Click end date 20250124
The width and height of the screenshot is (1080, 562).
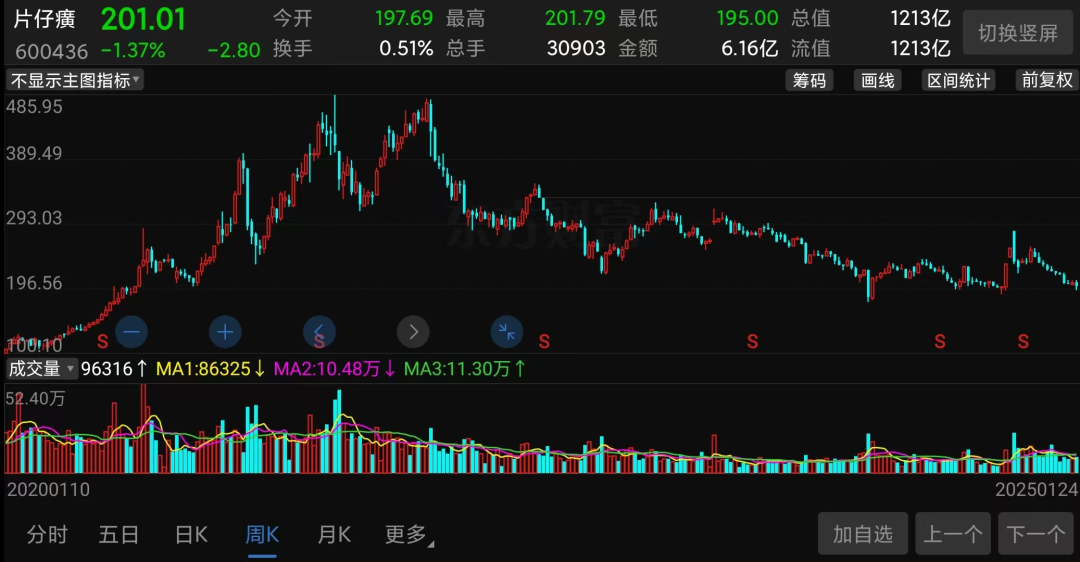tap(1037, 490)
